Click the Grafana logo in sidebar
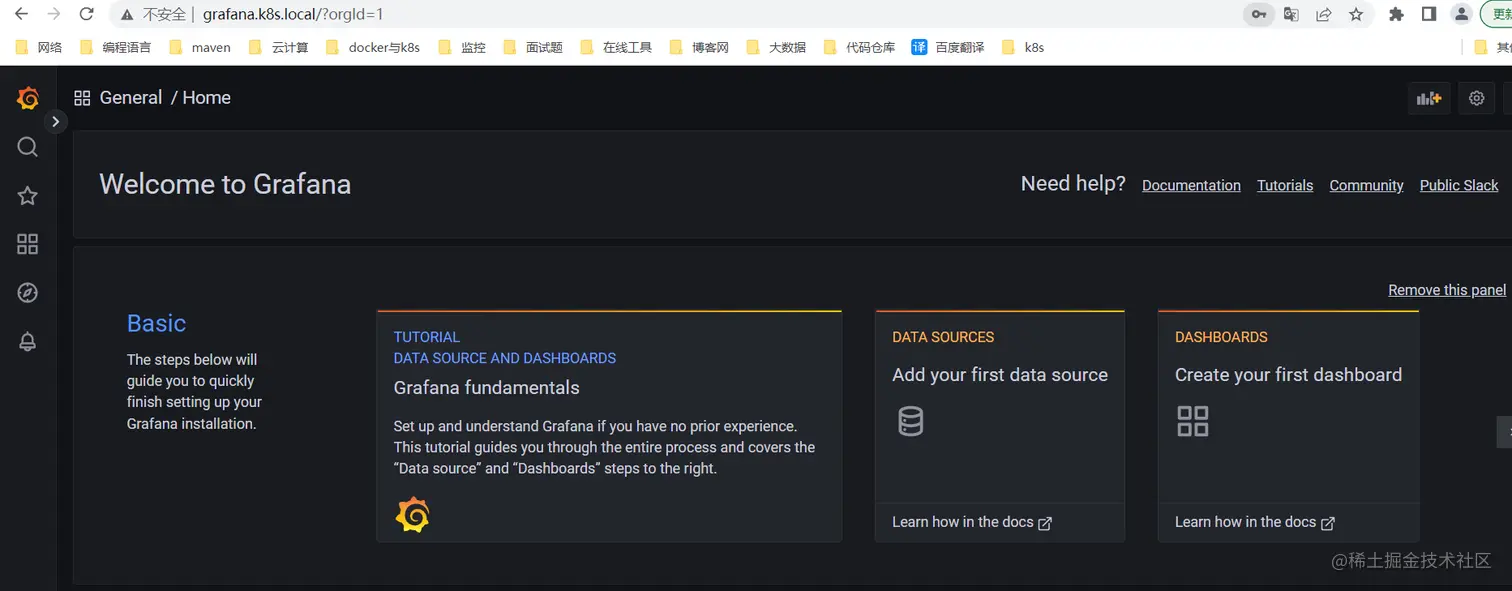 [28, 98]
